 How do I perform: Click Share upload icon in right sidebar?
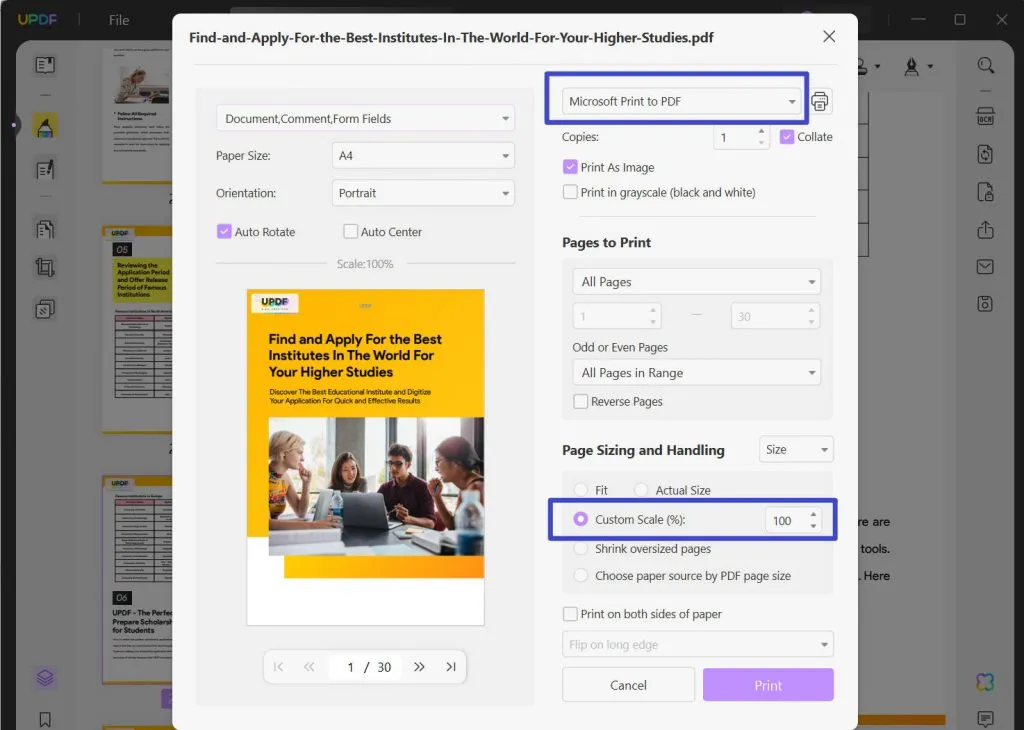coord(985,229)
